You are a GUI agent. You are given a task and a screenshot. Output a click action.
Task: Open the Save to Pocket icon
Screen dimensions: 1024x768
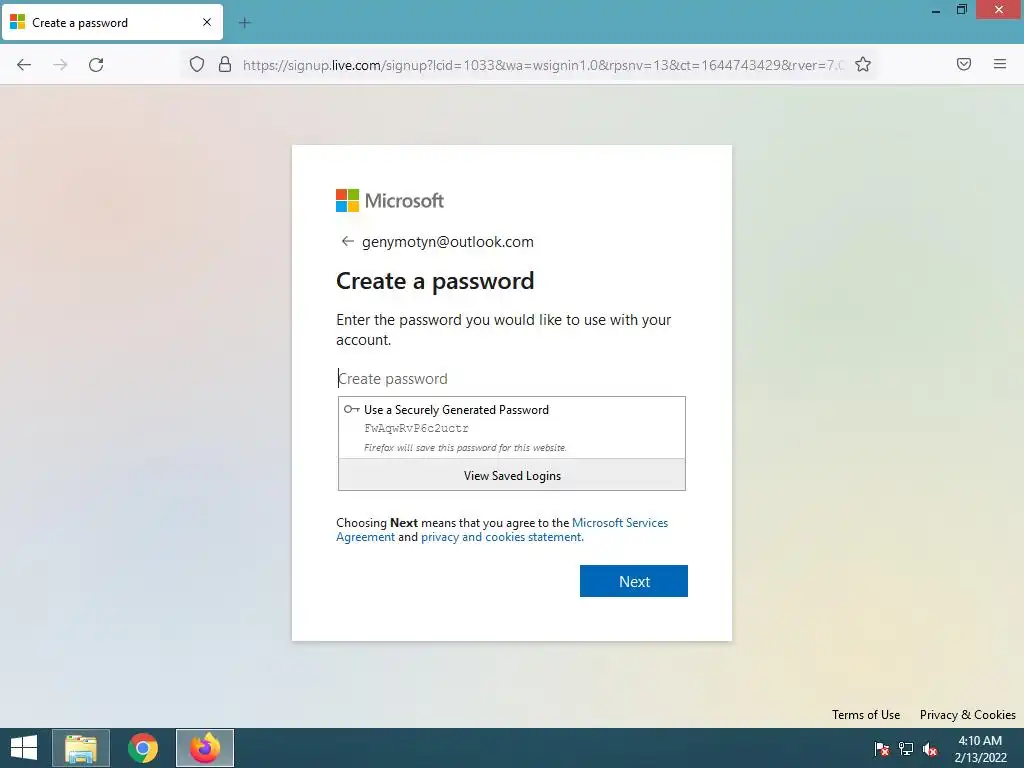tap(964, 64)
